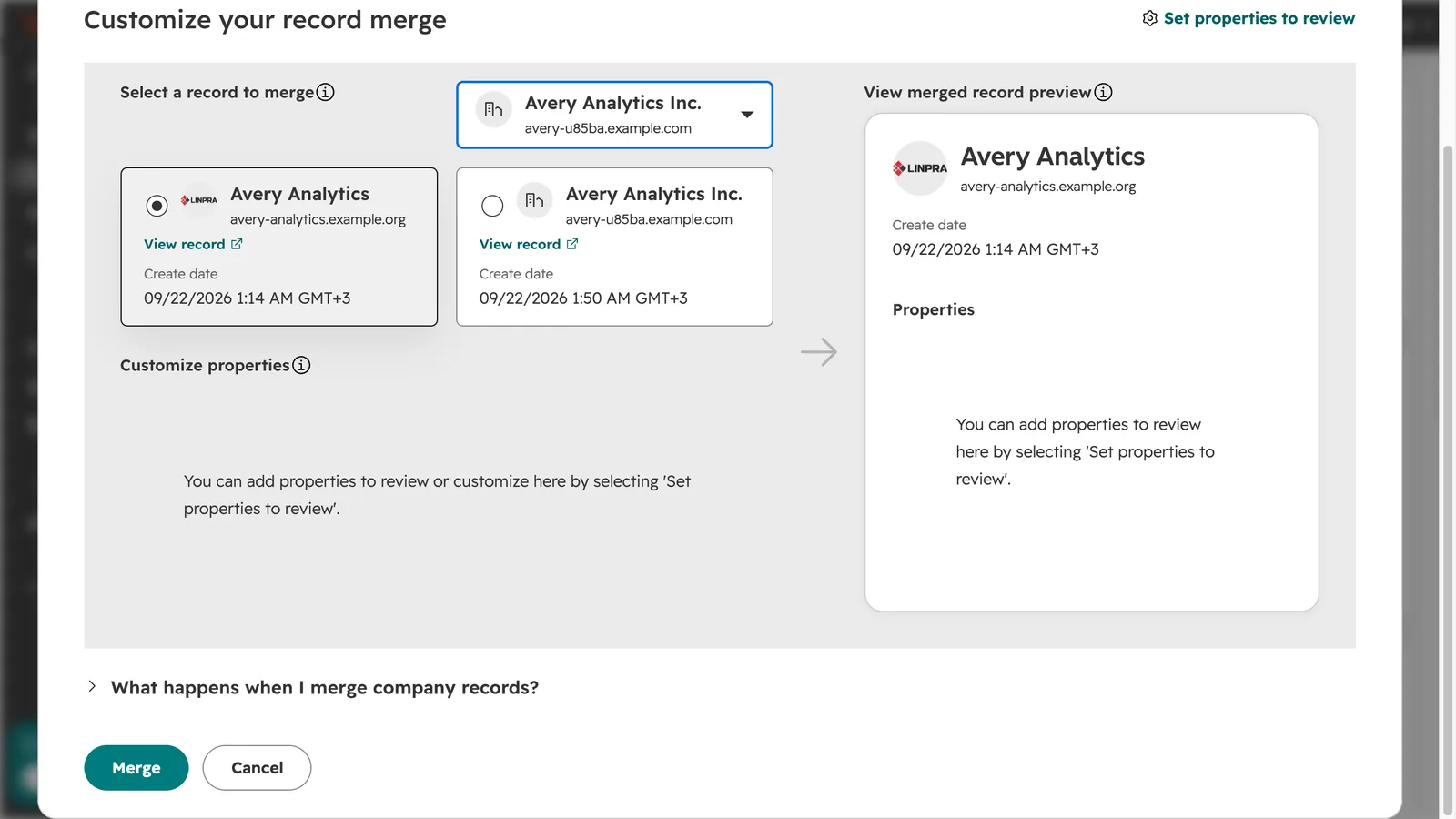This screenshot has width=1456, height=819.
Task: Click the building icon in Avery Analytics Inc. card
Action: point(534,200)
